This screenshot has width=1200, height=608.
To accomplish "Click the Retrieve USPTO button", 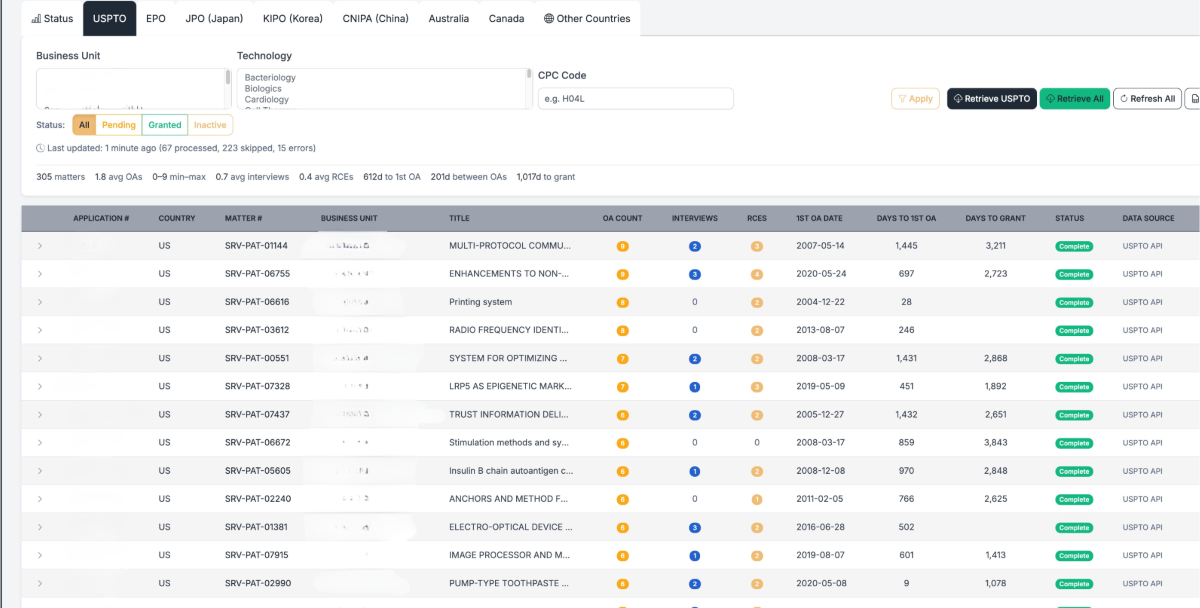I will (991, 99).
